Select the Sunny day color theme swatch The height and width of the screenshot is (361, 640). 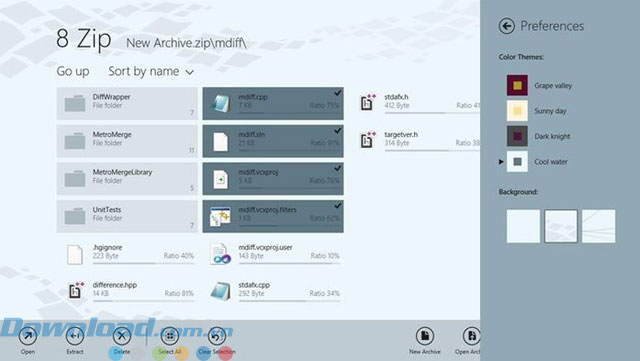517,111
